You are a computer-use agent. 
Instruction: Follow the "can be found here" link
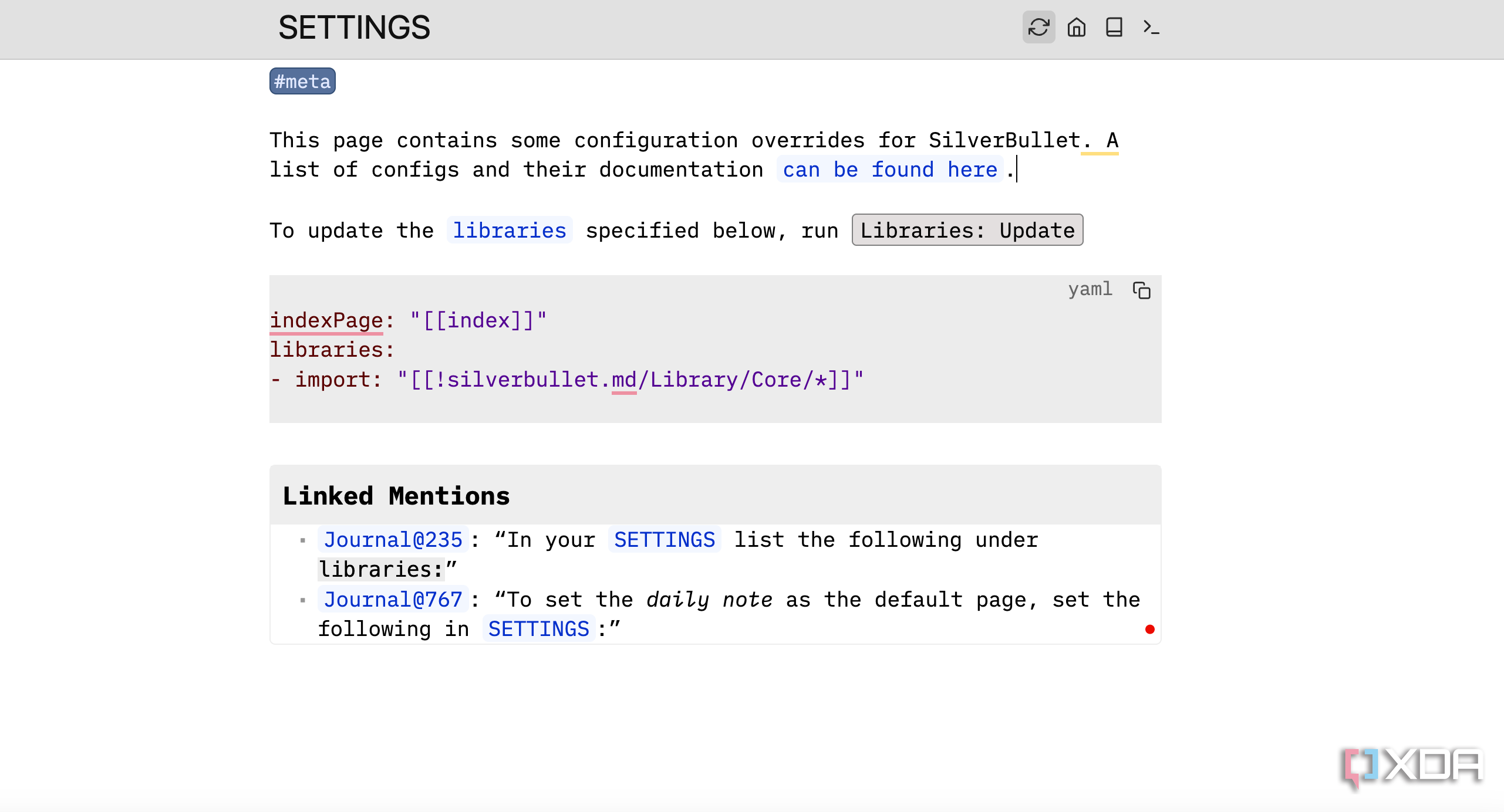click(x=890, y=170)
